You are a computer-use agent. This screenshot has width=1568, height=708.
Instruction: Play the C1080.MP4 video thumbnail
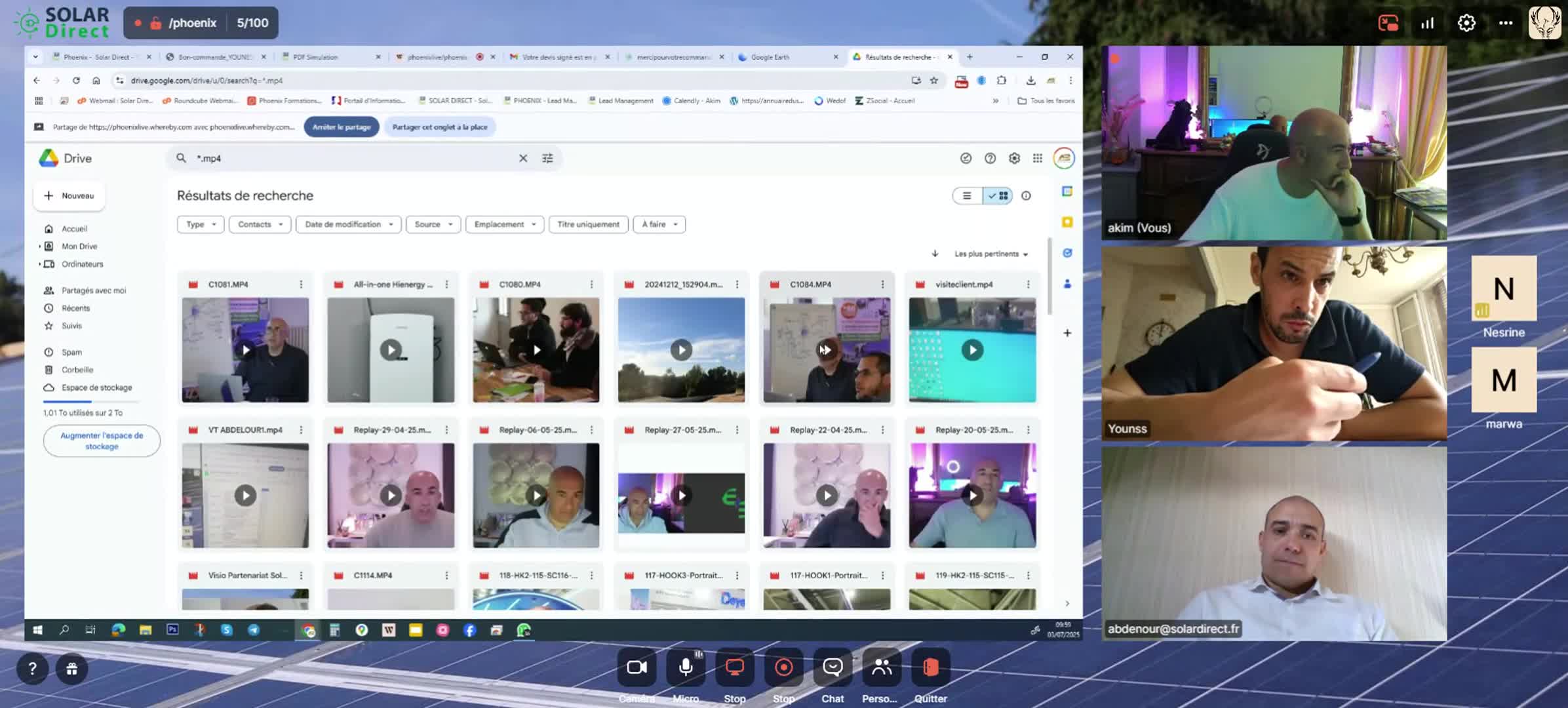pos(536,350)
